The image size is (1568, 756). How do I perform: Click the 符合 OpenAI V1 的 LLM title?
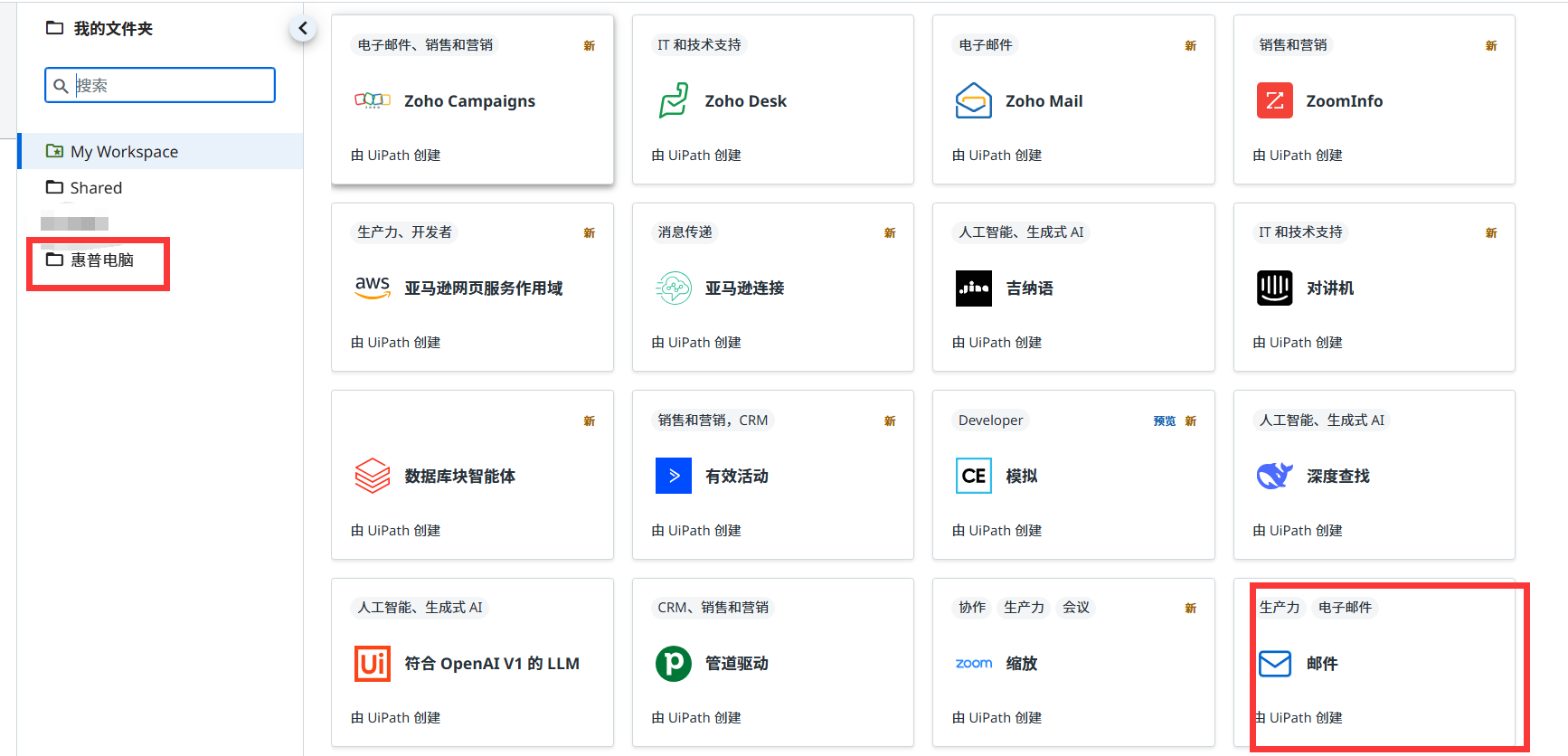492,664
